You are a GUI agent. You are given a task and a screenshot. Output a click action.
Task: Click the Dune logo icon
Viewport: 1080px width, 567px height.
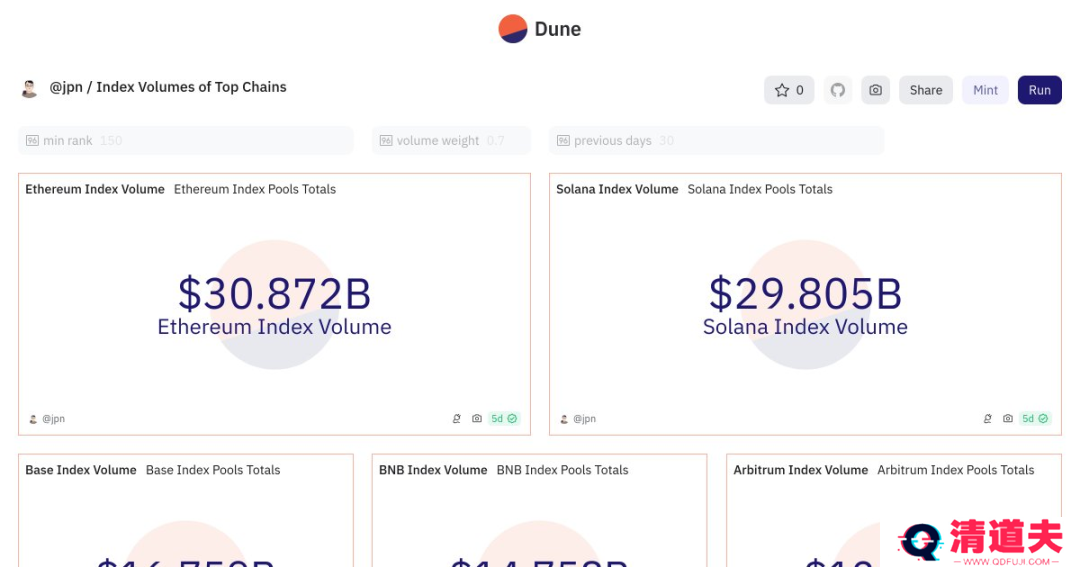(512, 29)
